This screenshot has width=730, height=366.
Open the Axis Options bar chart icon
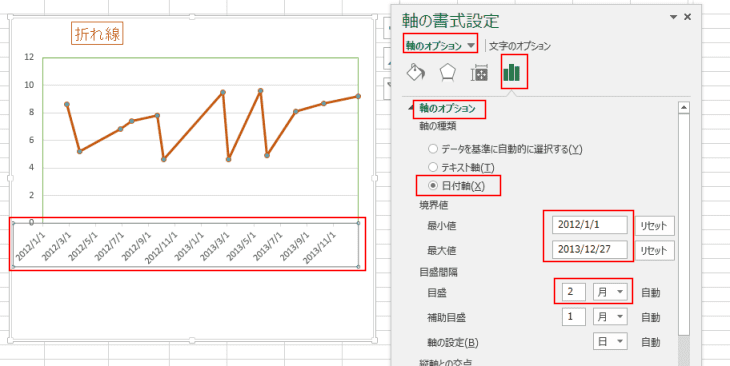pos(512,73)
